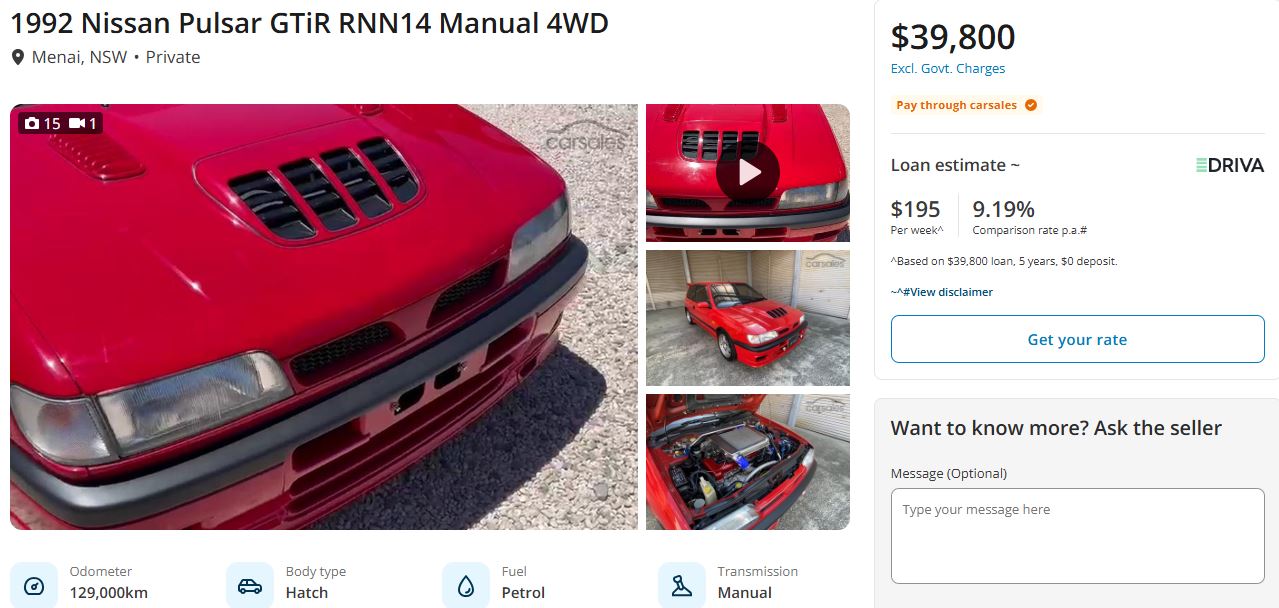This screenshot has width=1279, height=608.
Task: Open the main bonnet photo
Action: coord(324,317)
